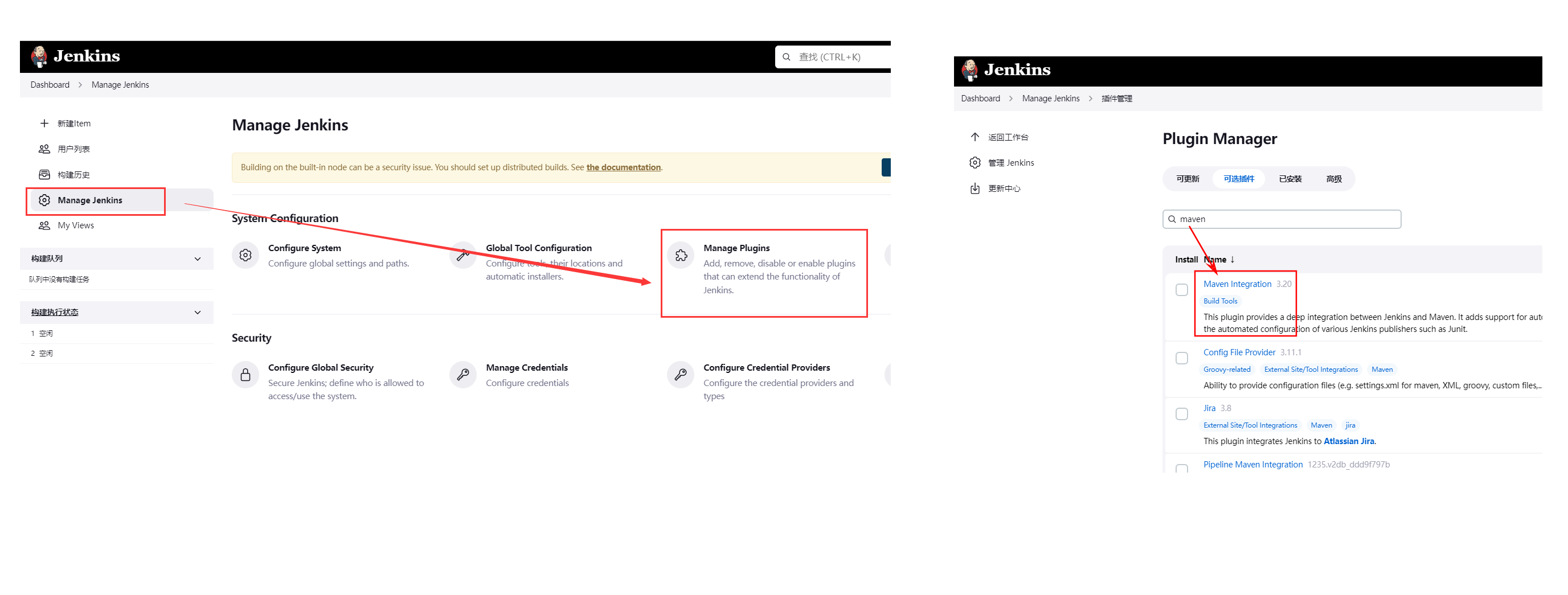Tick the Config File Provider install checkbox
Viewport: 1568px width, 595px height.
point(1182,358)
